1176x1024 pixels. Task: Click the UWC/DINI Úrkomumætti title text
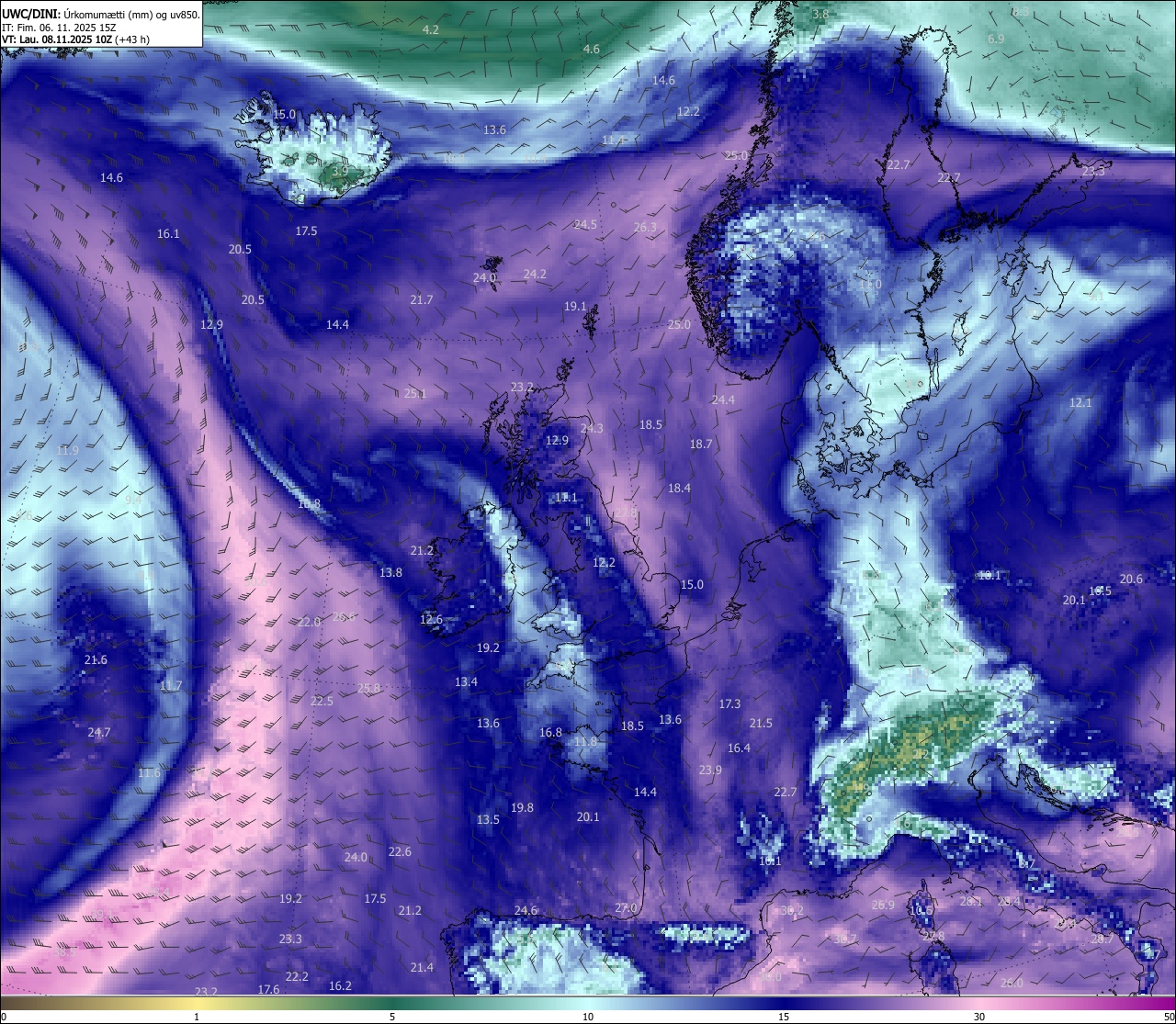tap(100, 15)
